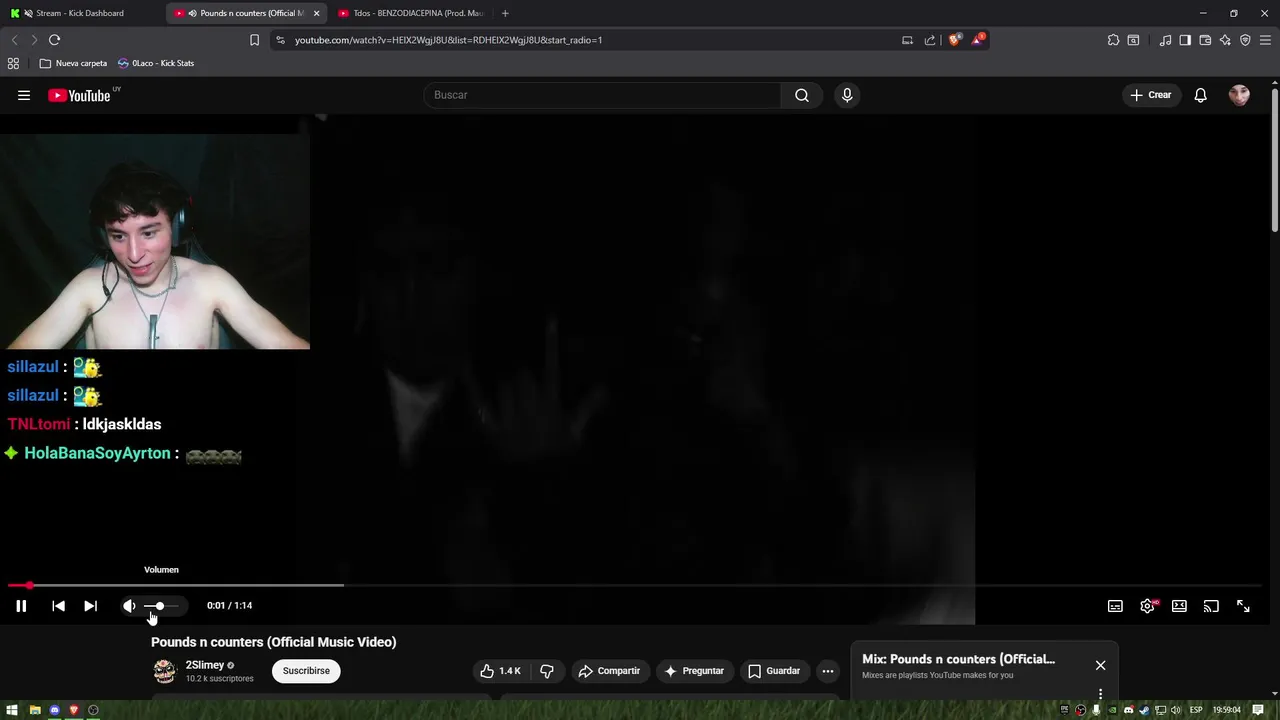Open the Mix playlist options vertical dots
This screenshot has width=1280, height=720.
tap(1100, 693)
